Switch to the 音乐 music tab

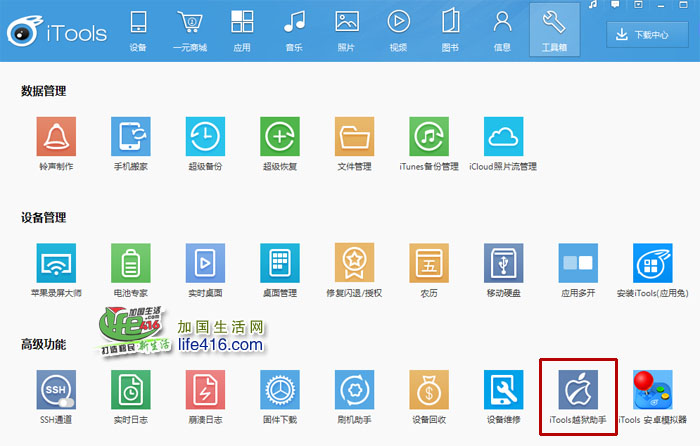(294, 30)
